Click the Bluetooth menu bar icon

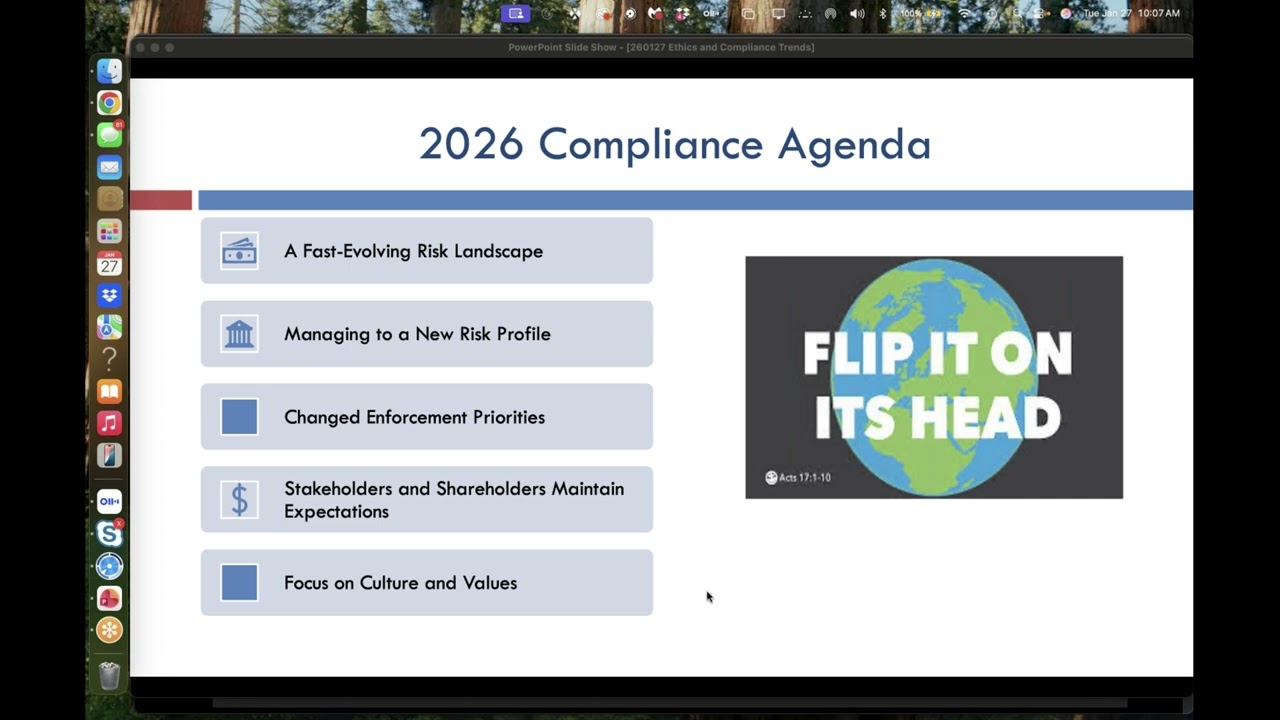tap(883, 14)
